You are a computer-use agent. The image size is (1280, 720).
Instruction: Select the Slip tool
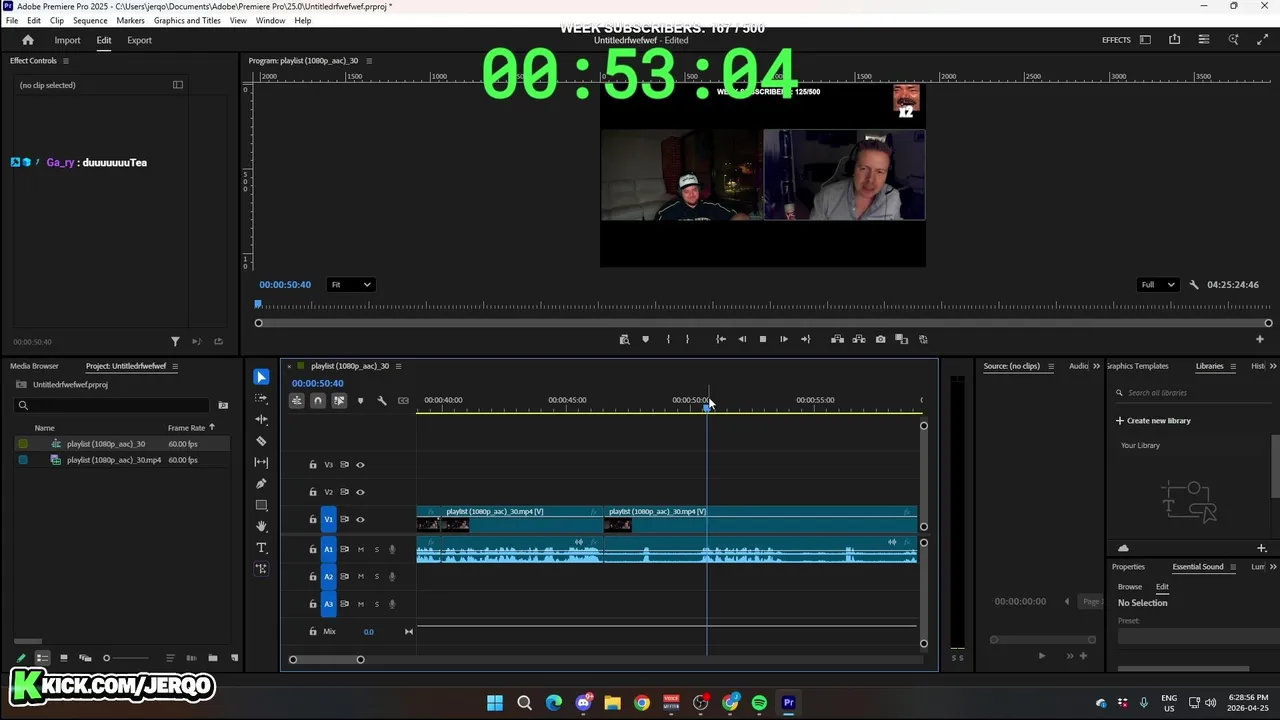pyautogui.click(x=261, y=462)
